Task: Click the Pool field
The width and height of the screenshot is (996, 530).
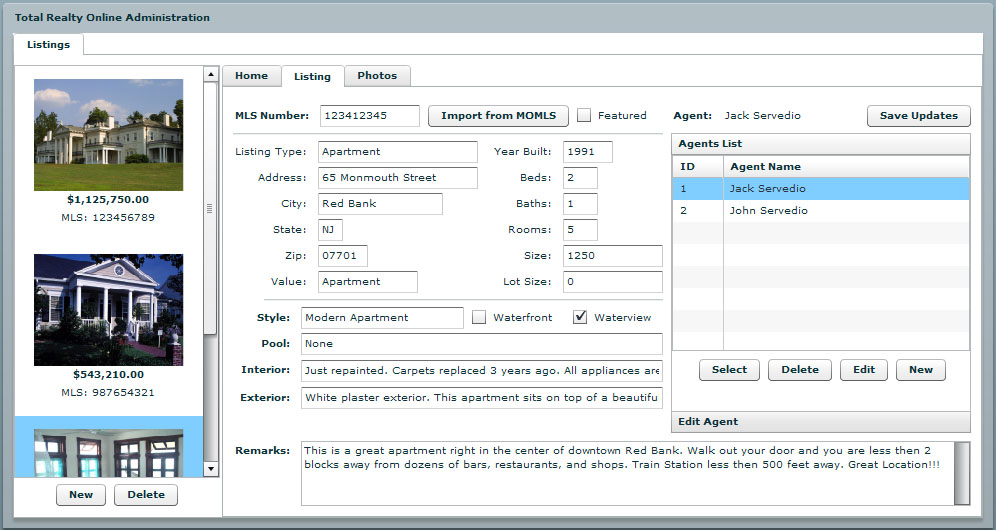Action: point(481,344)
